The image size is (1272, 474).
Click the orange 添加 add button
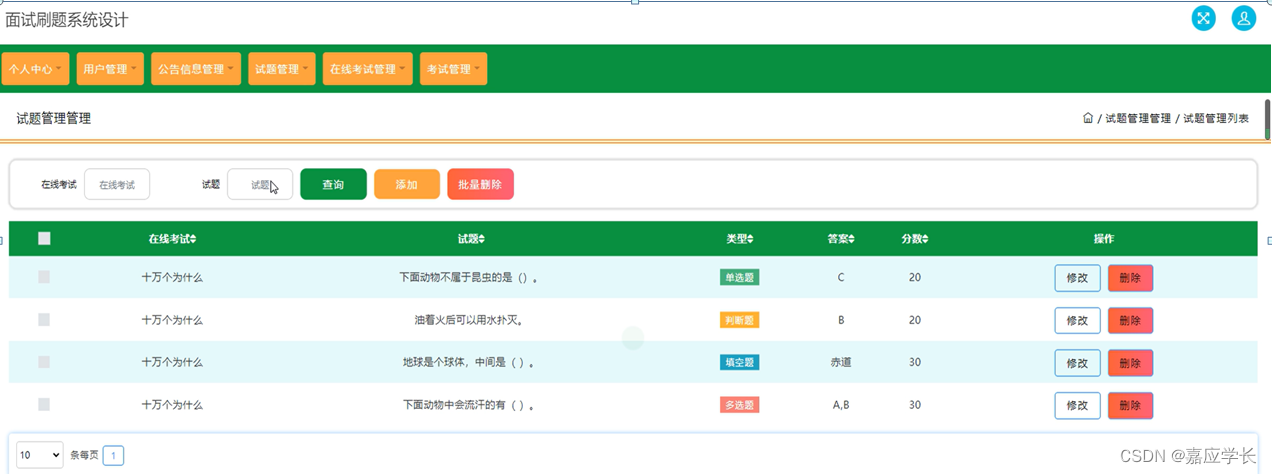coord(407,184)
